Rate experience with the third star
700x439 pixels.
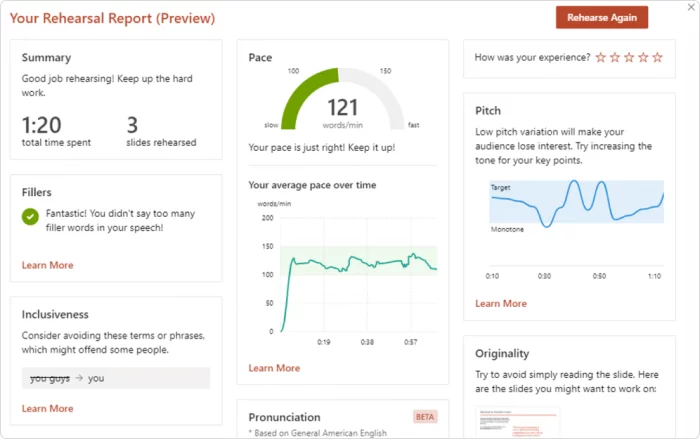(x=629, y=58)
